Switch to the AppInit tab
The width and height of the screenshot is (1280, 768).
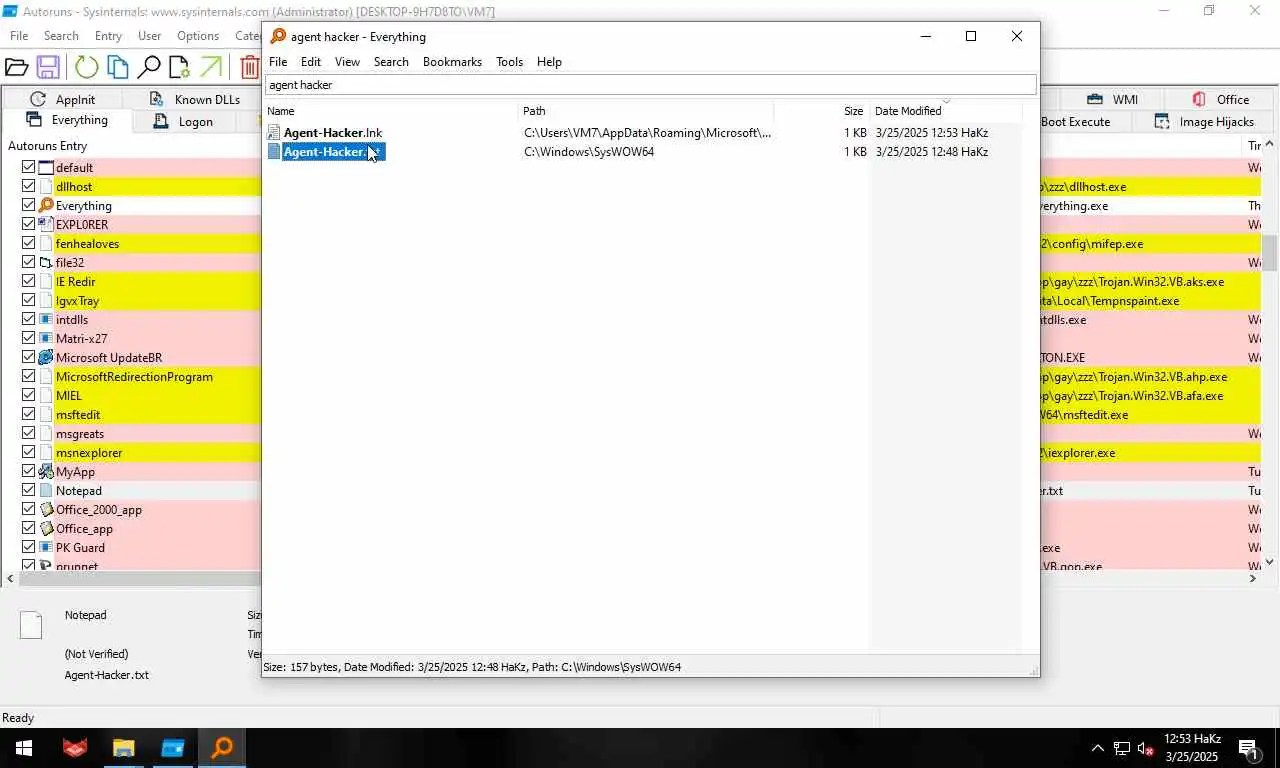click(x=63, y=99)
